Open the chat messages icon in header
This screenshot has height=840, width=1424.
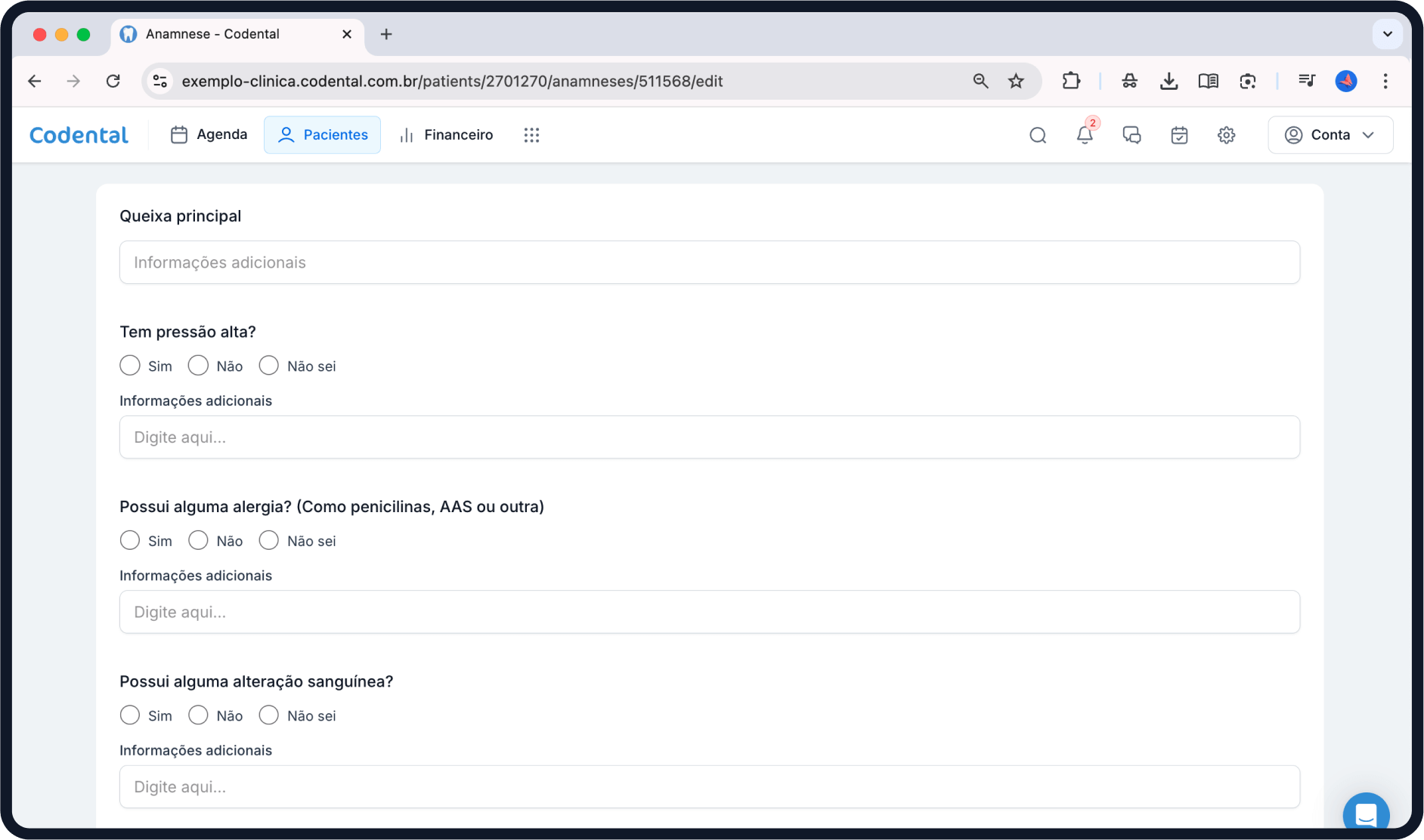[x=1131, y=135]
